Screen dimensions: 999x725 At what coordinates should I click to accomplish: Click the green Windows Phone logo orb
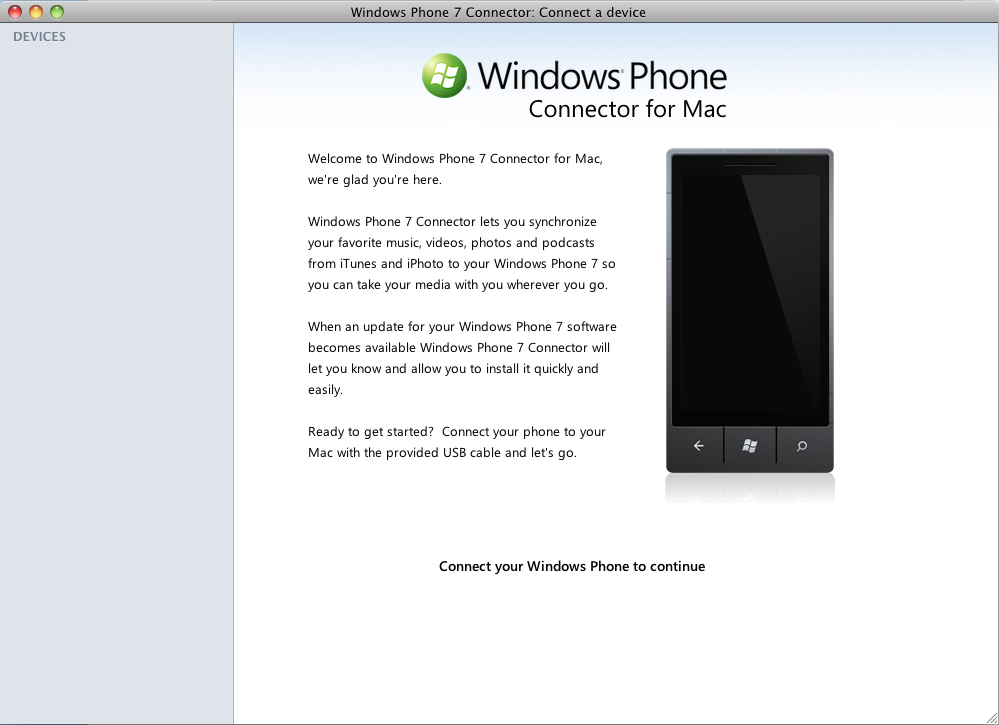[x=445, y=76]
